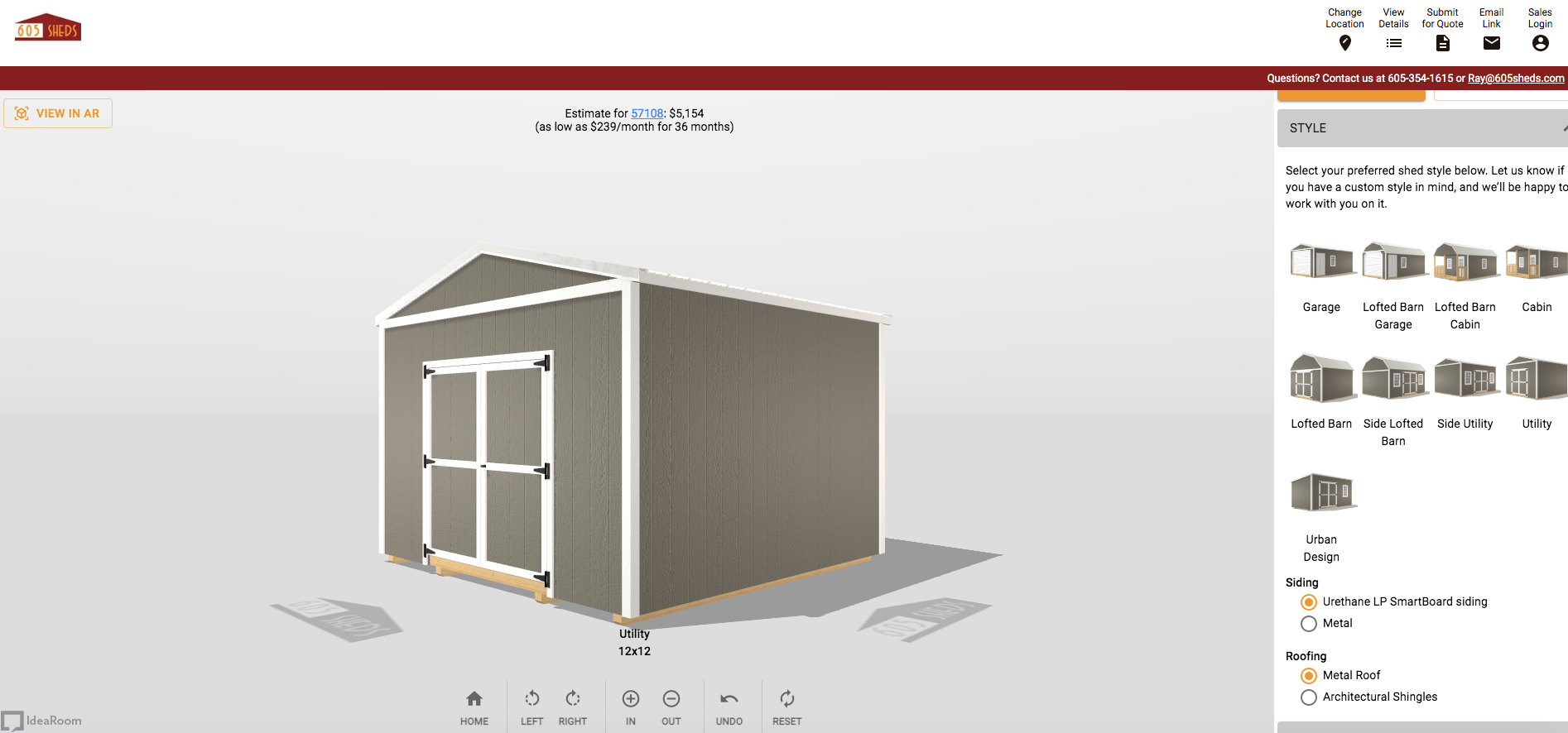Select Metal Roof option
The height and width of the screenshot is (733, 1568).
(x=1341, y=675)
